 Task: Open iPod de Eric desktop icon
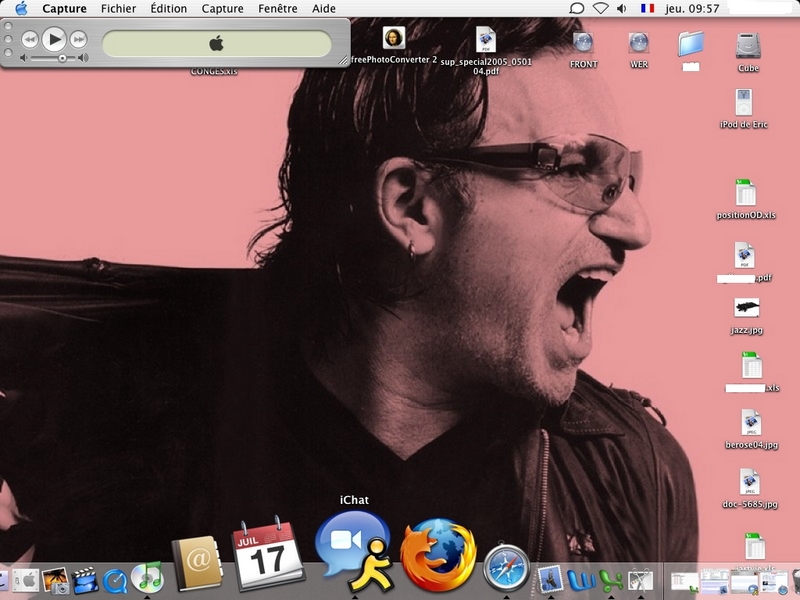[x=743, y=103]
